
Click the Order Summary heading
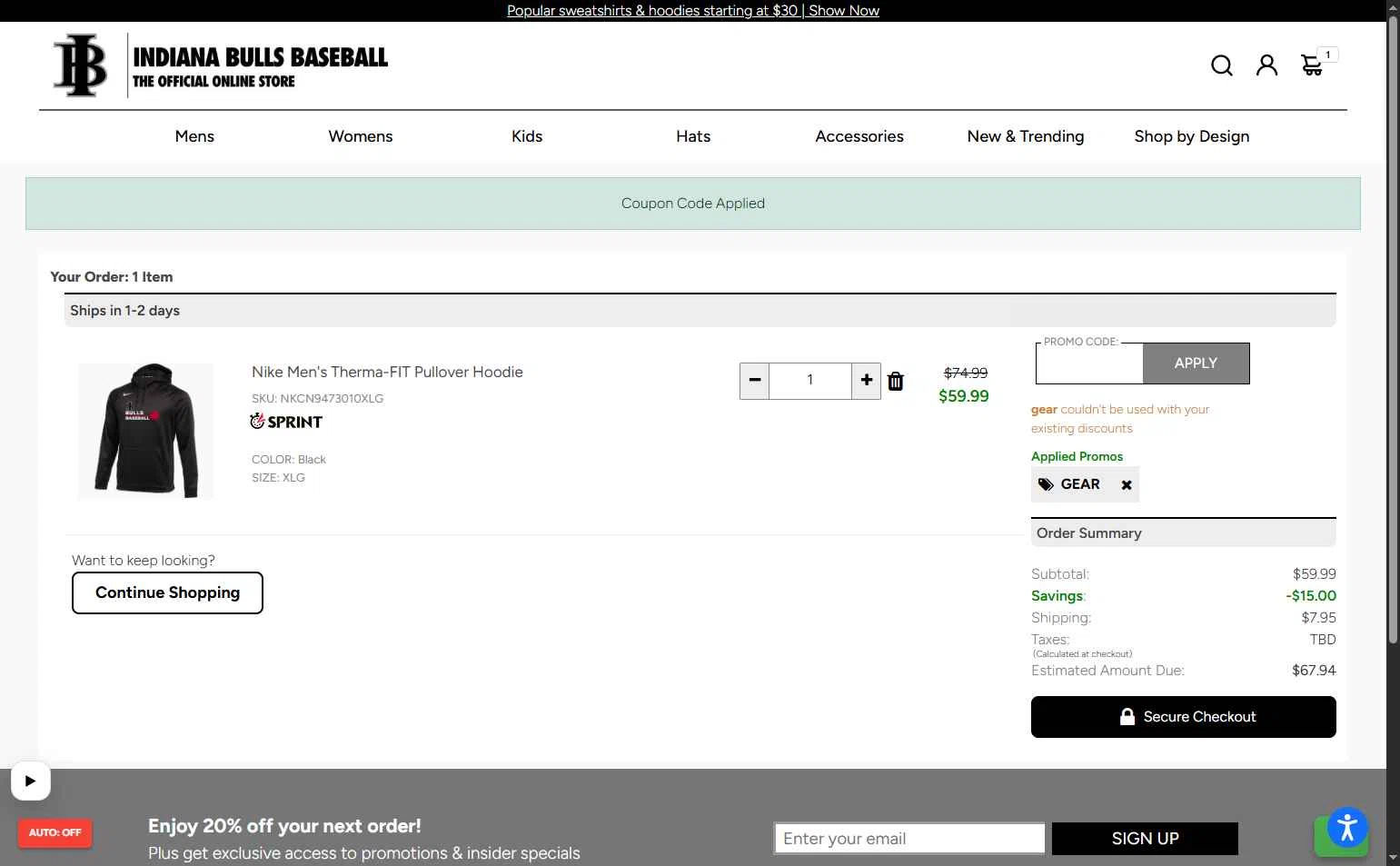point(1089,533)
